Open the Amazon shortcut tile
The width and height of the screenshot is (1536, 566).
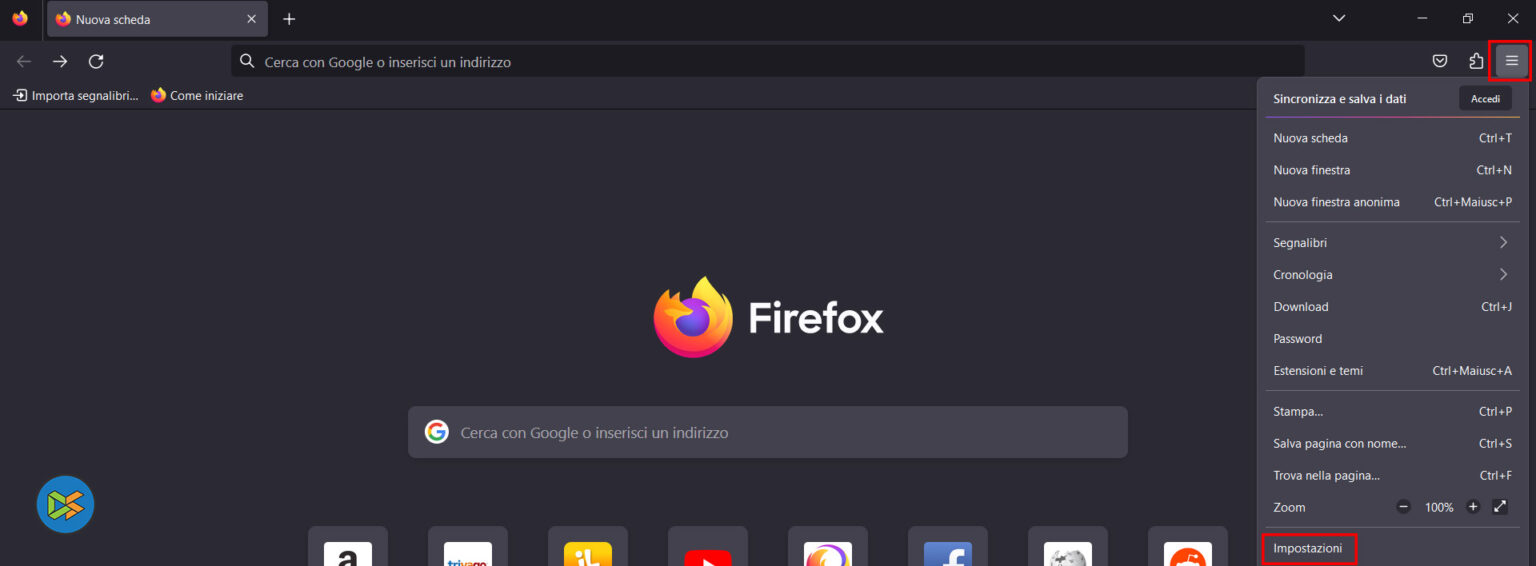click(348, 546)
